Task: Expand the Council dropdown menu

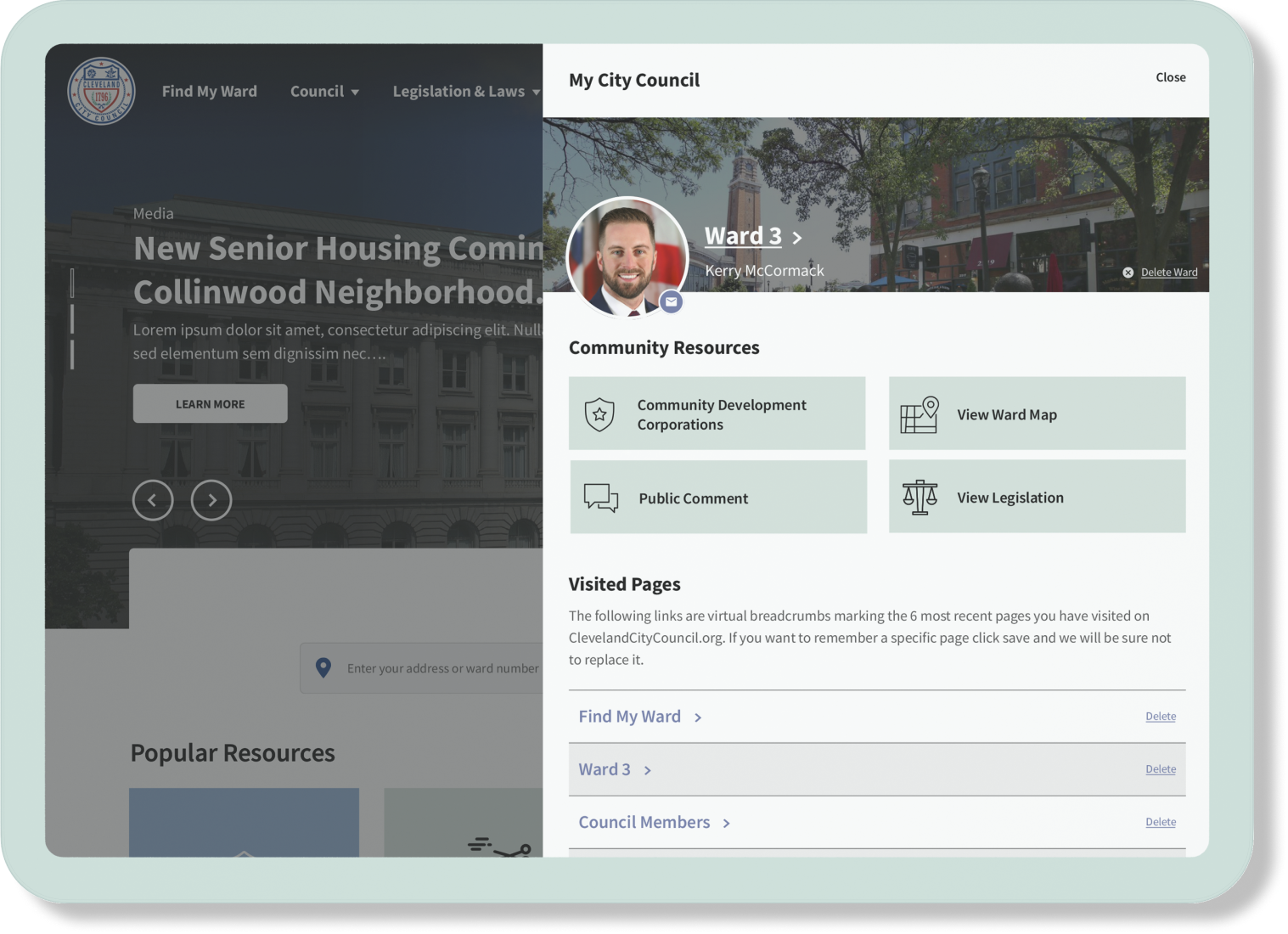Action: (x=324, y=92)
